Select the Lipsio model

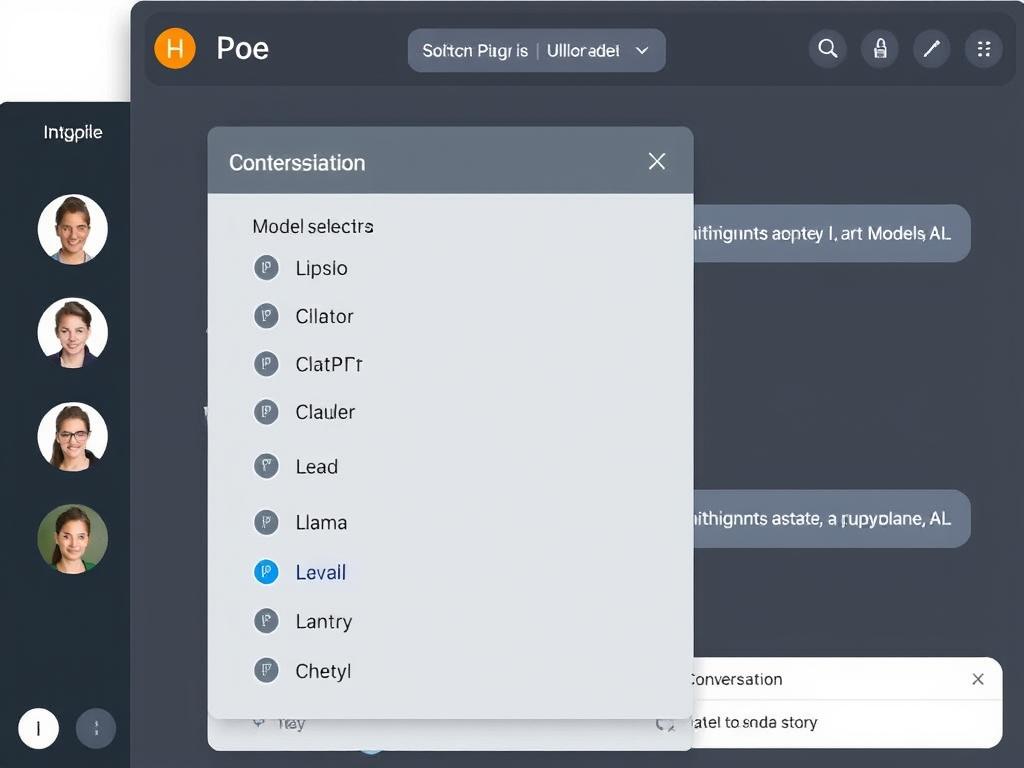pyautogui.click(x=321, y=268)
